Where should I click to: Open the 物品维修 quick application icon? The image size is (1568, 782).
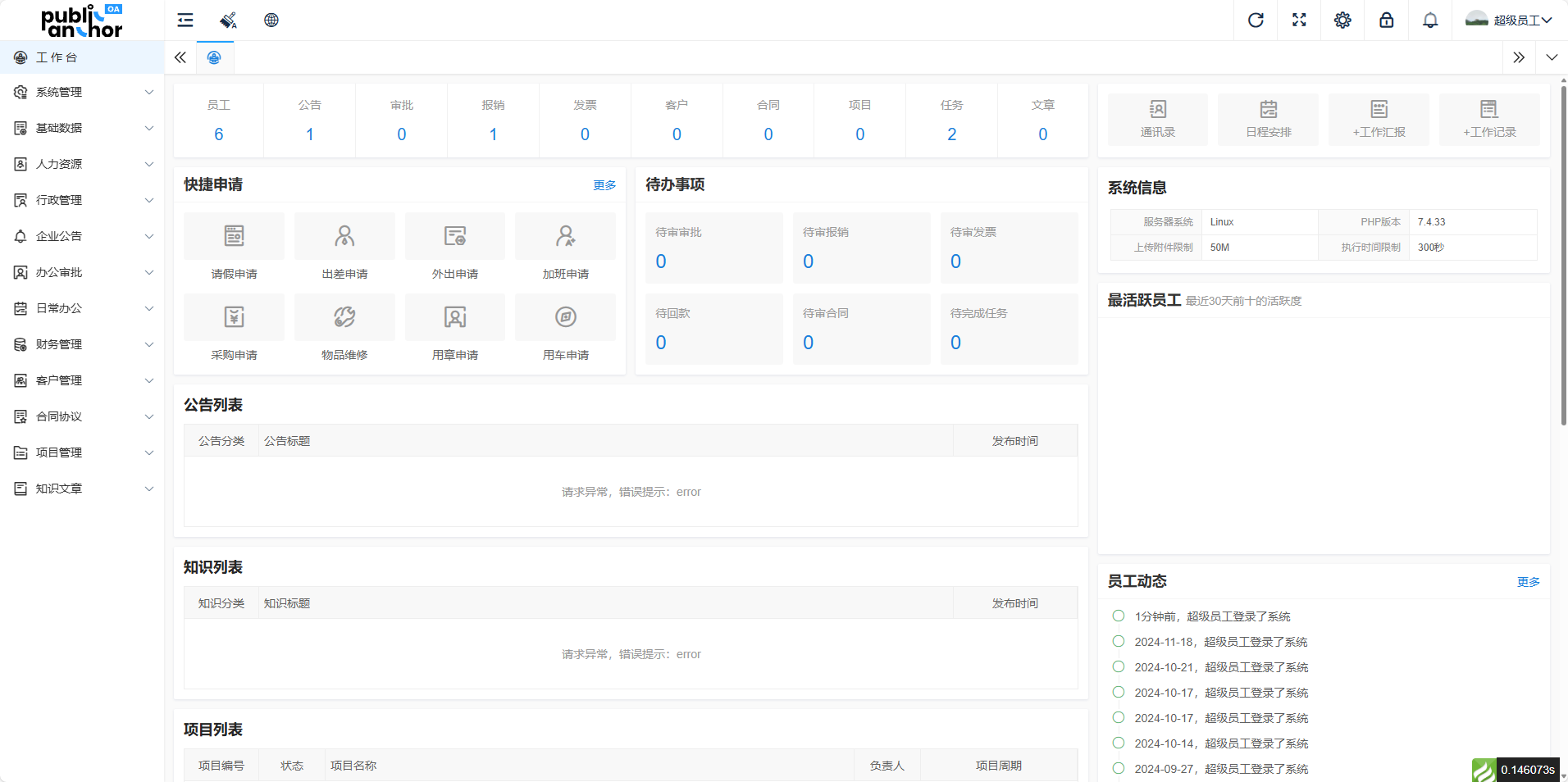click(344, 317)
